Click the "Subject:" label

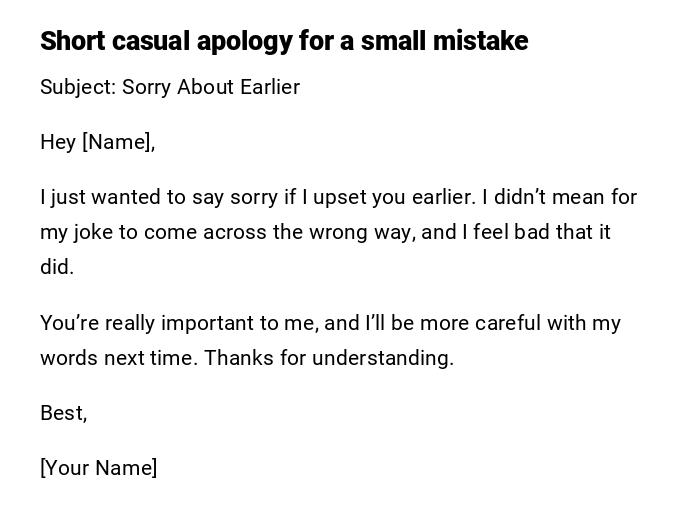click(78, 87)
